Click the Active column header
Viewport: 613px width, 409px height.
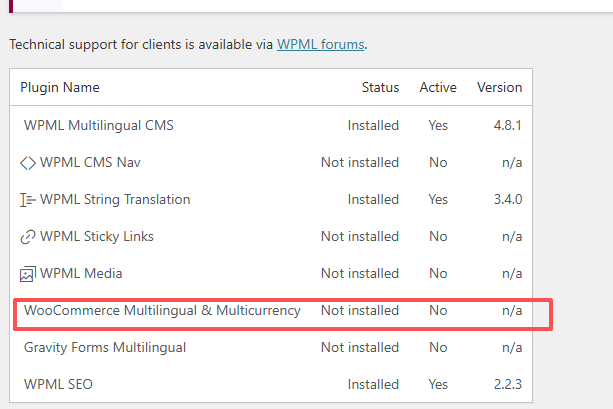pyautogui.click(x=438, y=88)
